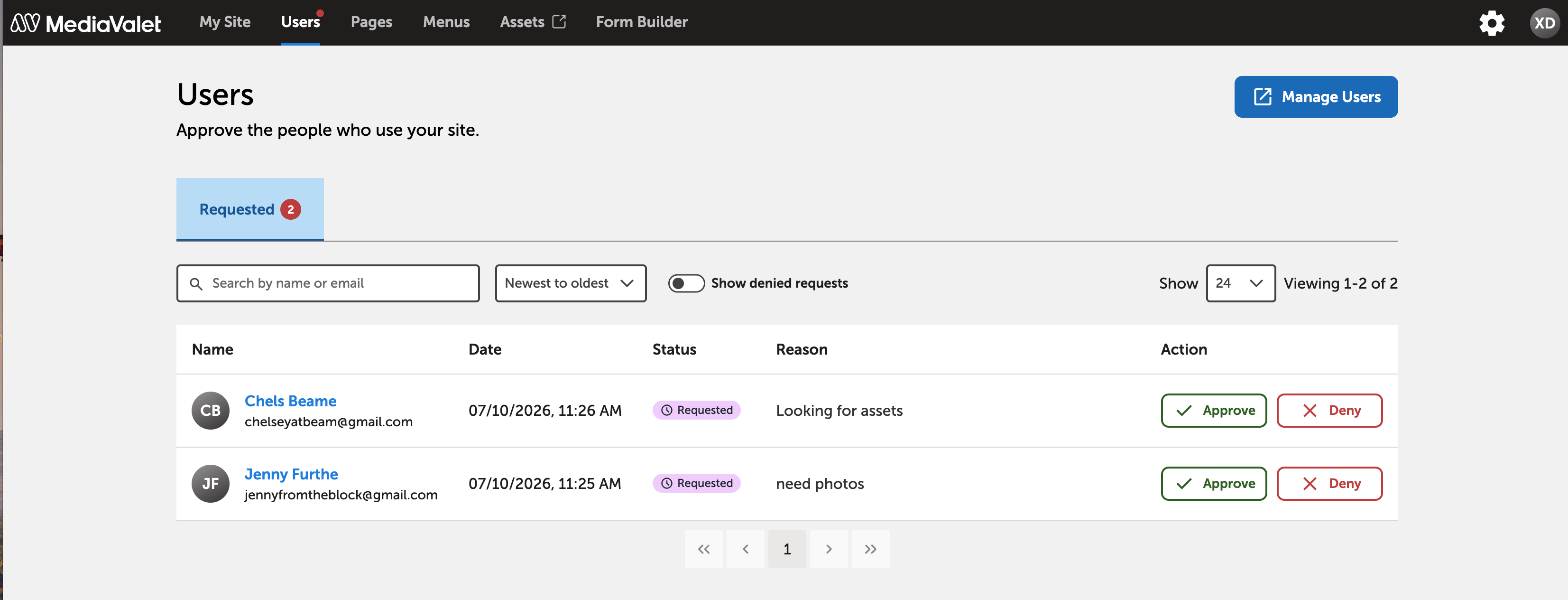
Task: Open the Newest to oldest sort dropdown
Action: pyautogui.click(x=571, y=283)
